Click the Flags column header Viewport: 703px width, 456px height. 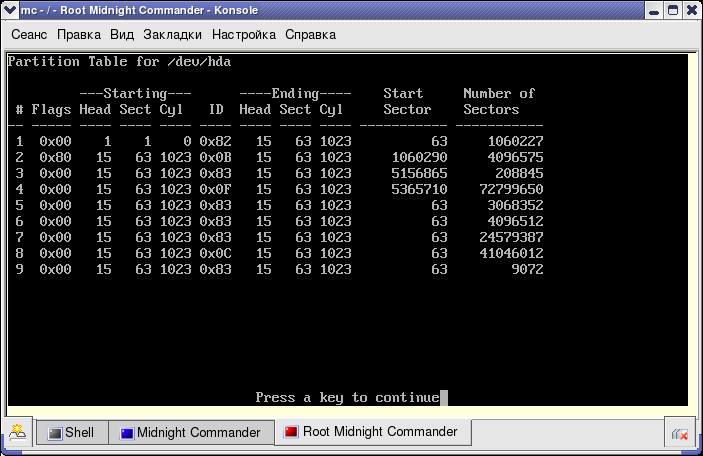point(51,110)
